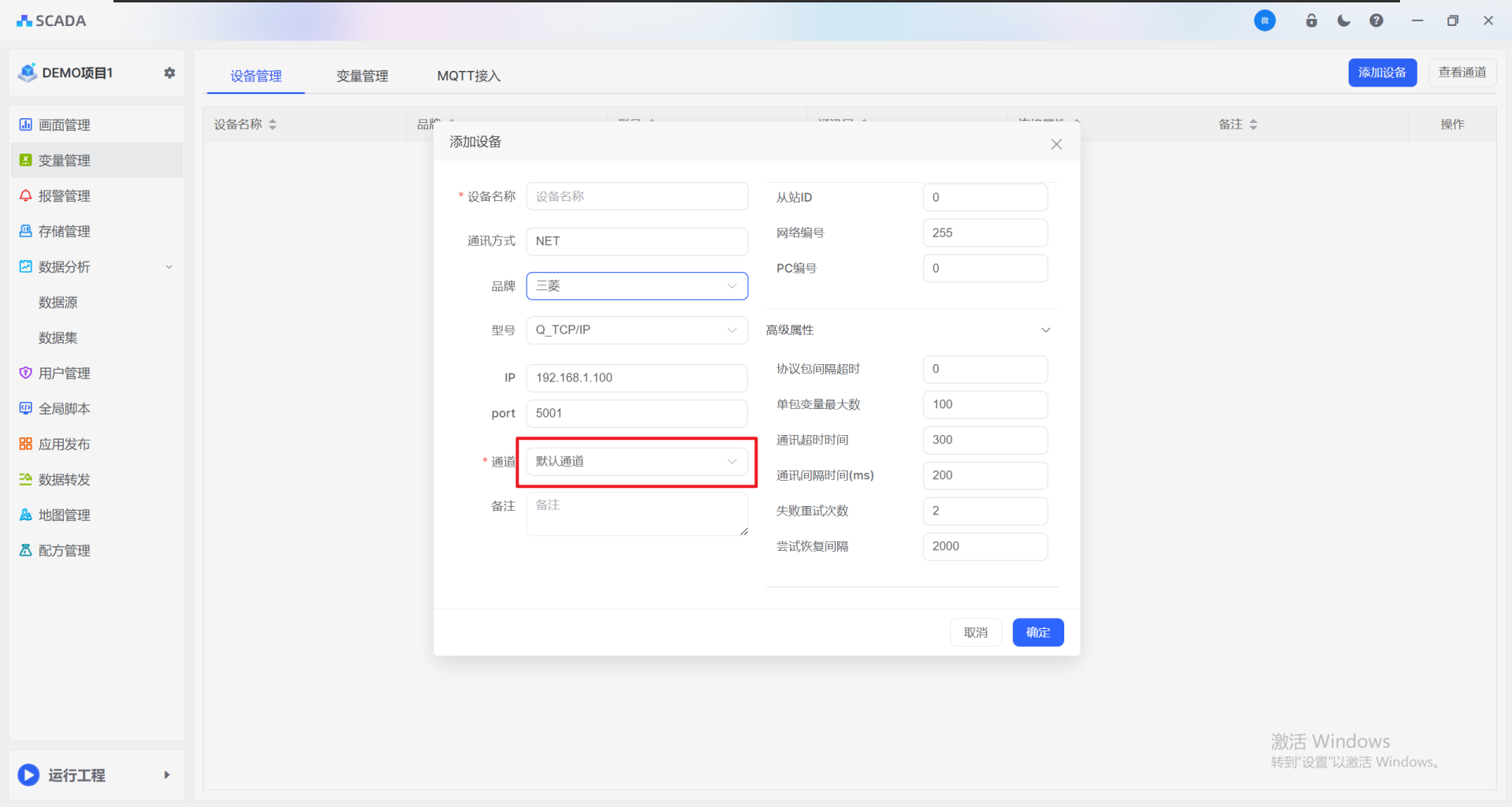Open 变量管理 in the sidebar
1512x807 pixels.
96,160
